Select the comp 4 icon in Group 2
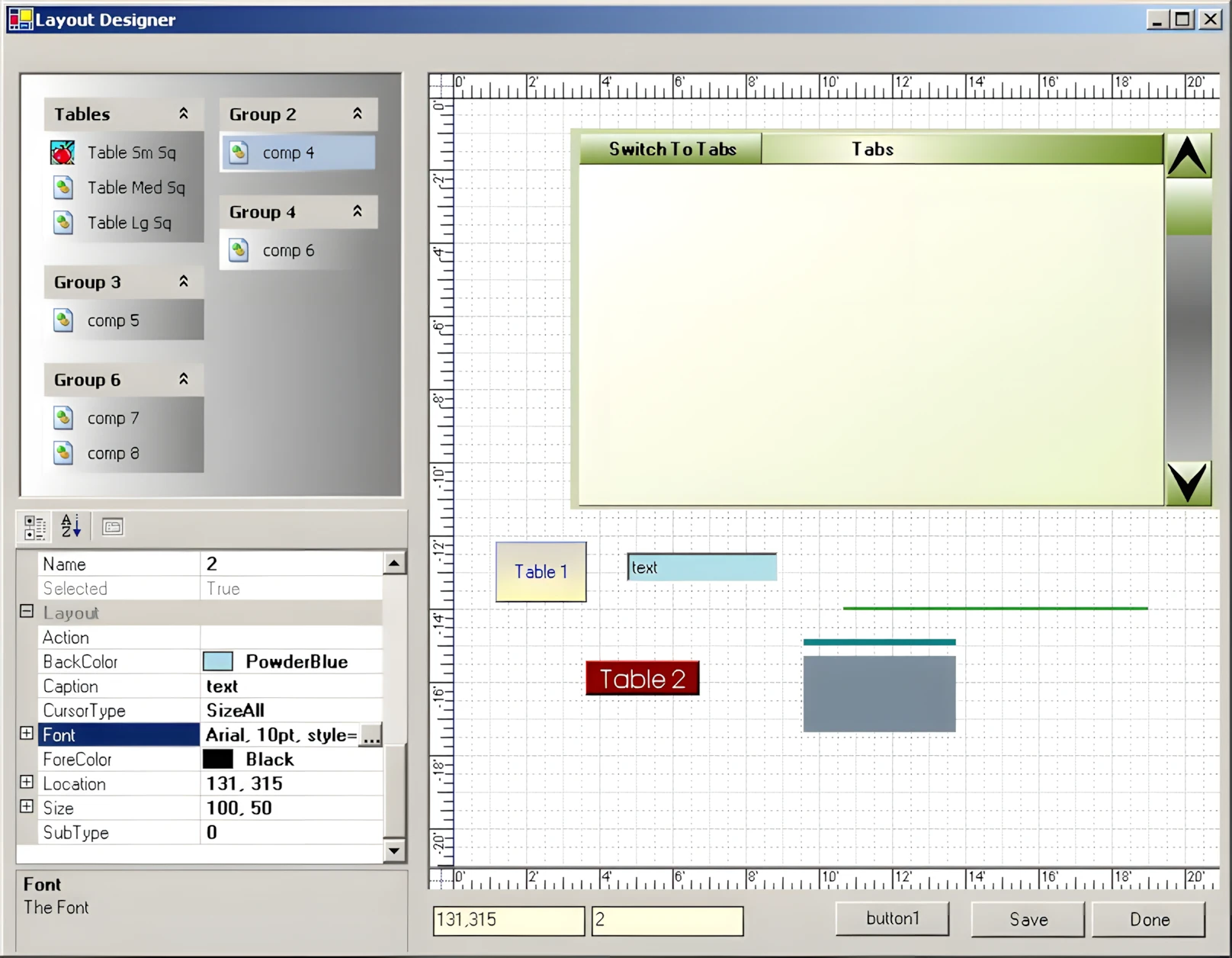 [x=239, y=153]
